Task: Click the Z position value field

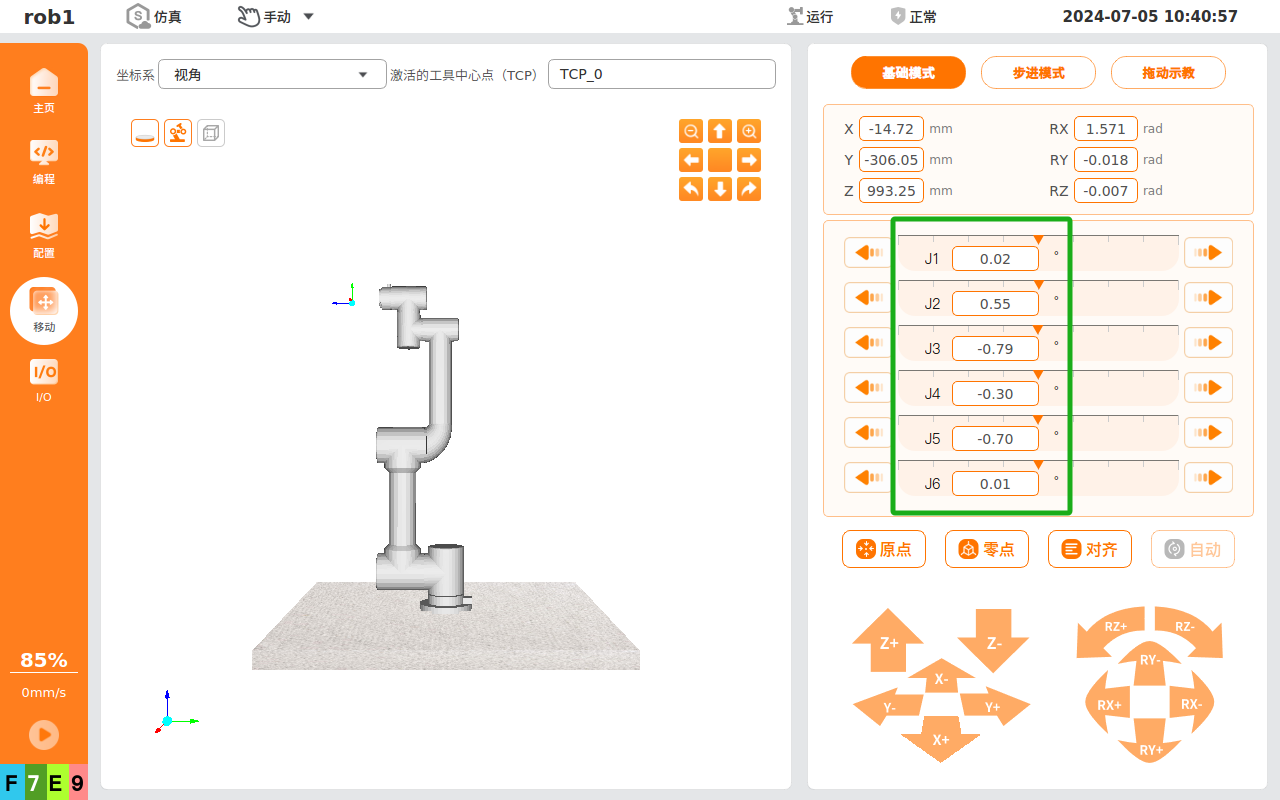Action: point(891,191)
